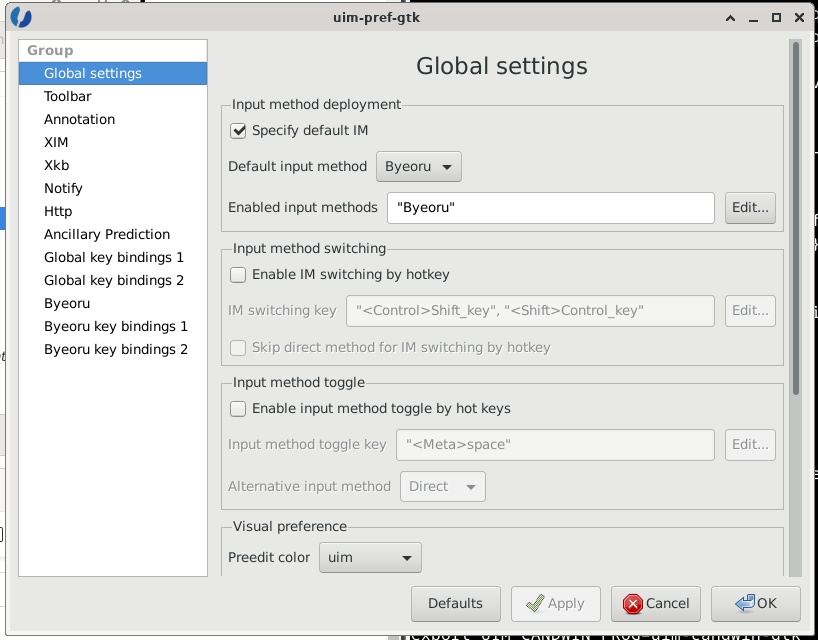Close the uim-pref-gtk window
Screen dimensions: 818x640
point(799,18)
